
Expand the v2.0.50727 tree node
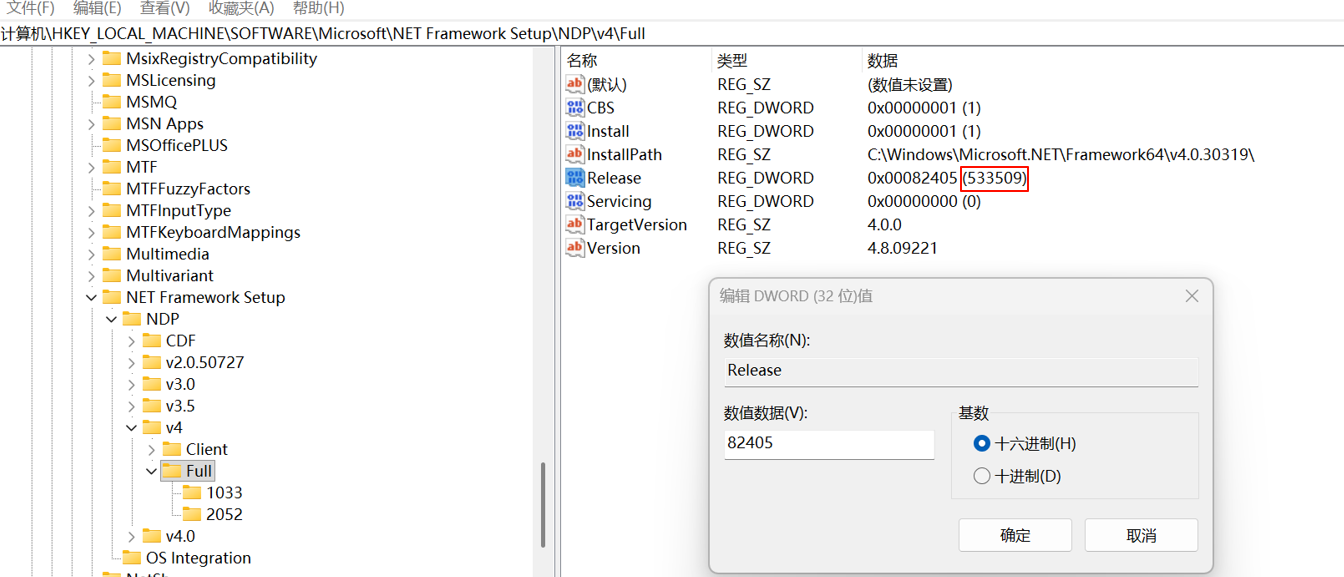point(131,363)
